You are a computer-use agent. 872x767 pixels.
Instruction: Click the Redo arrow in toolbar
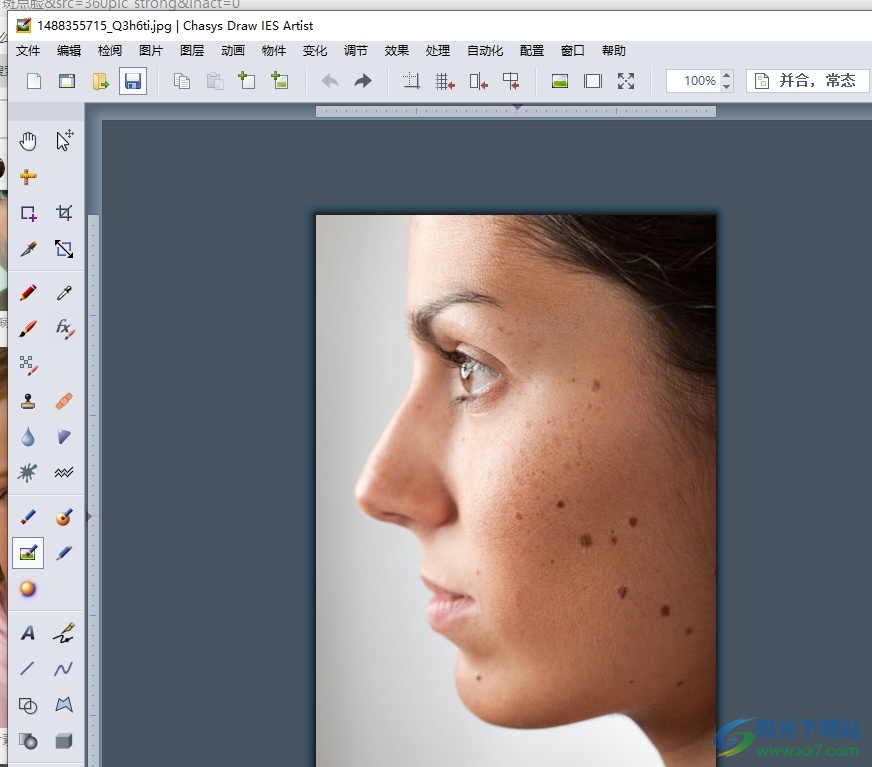tap(363, 81)
